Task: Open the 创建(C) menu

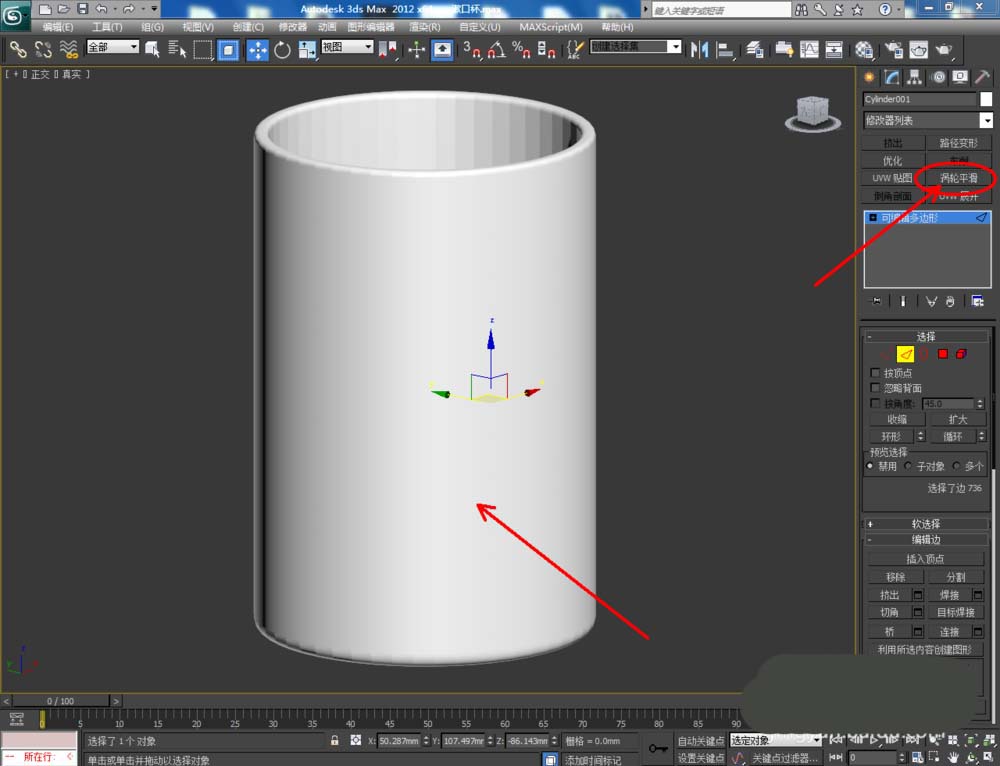Action: pos(248,27)
